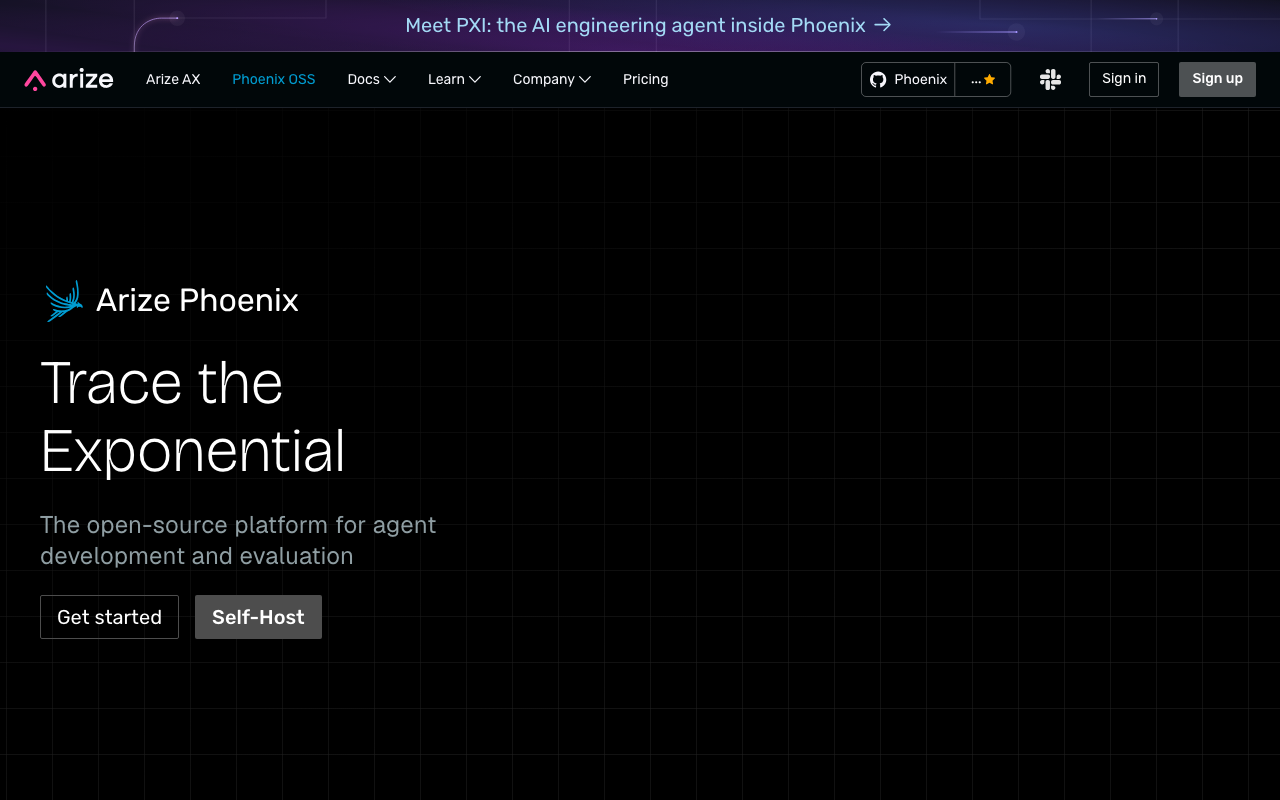Select the Phoenix OSS nav item
Viewport: 1280px width, 800px height.
click(274, 80)
